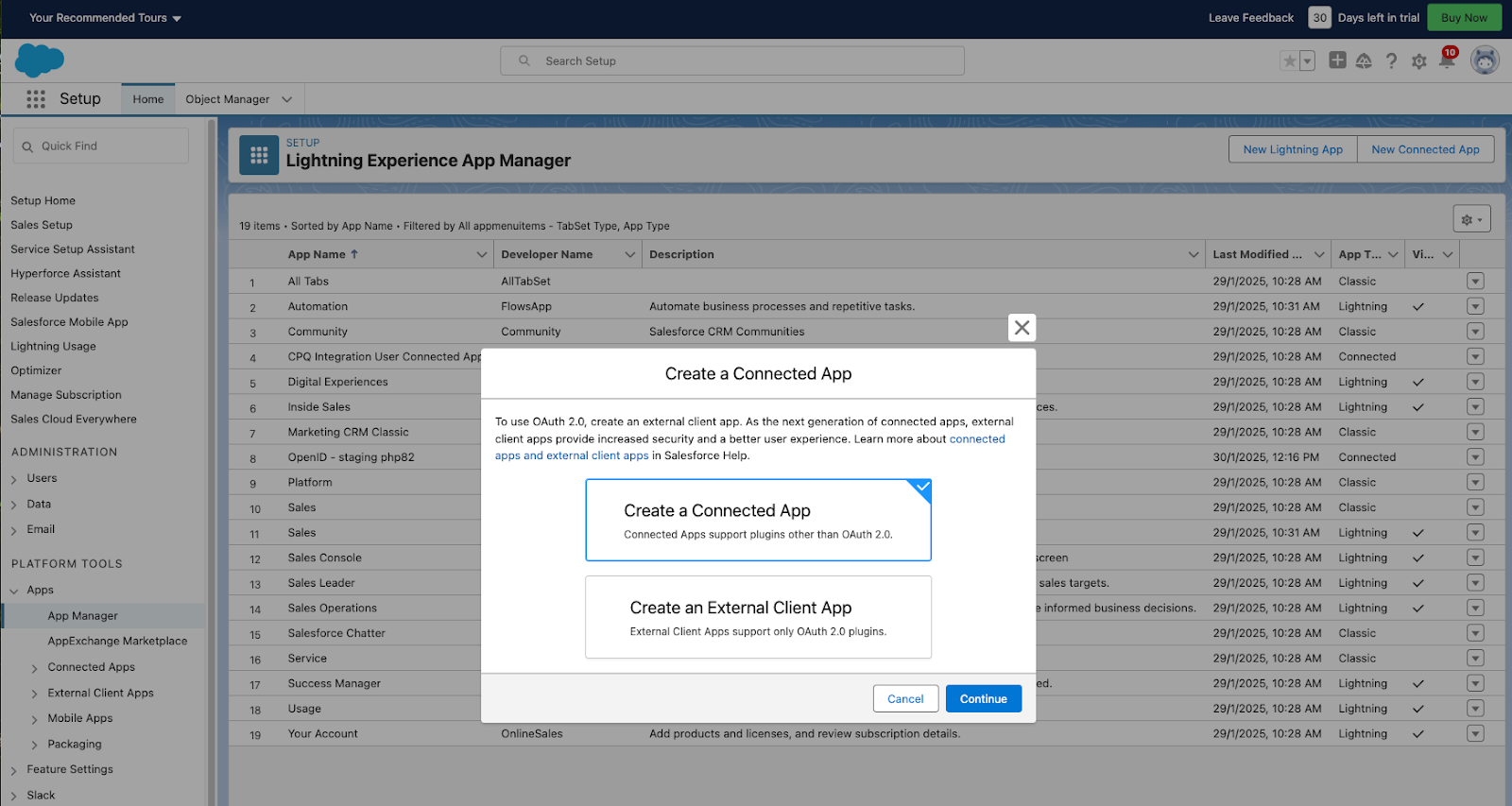Open the Description column menu chevron
Screen dimensions: 1512x806
[x=1194, y=254]
